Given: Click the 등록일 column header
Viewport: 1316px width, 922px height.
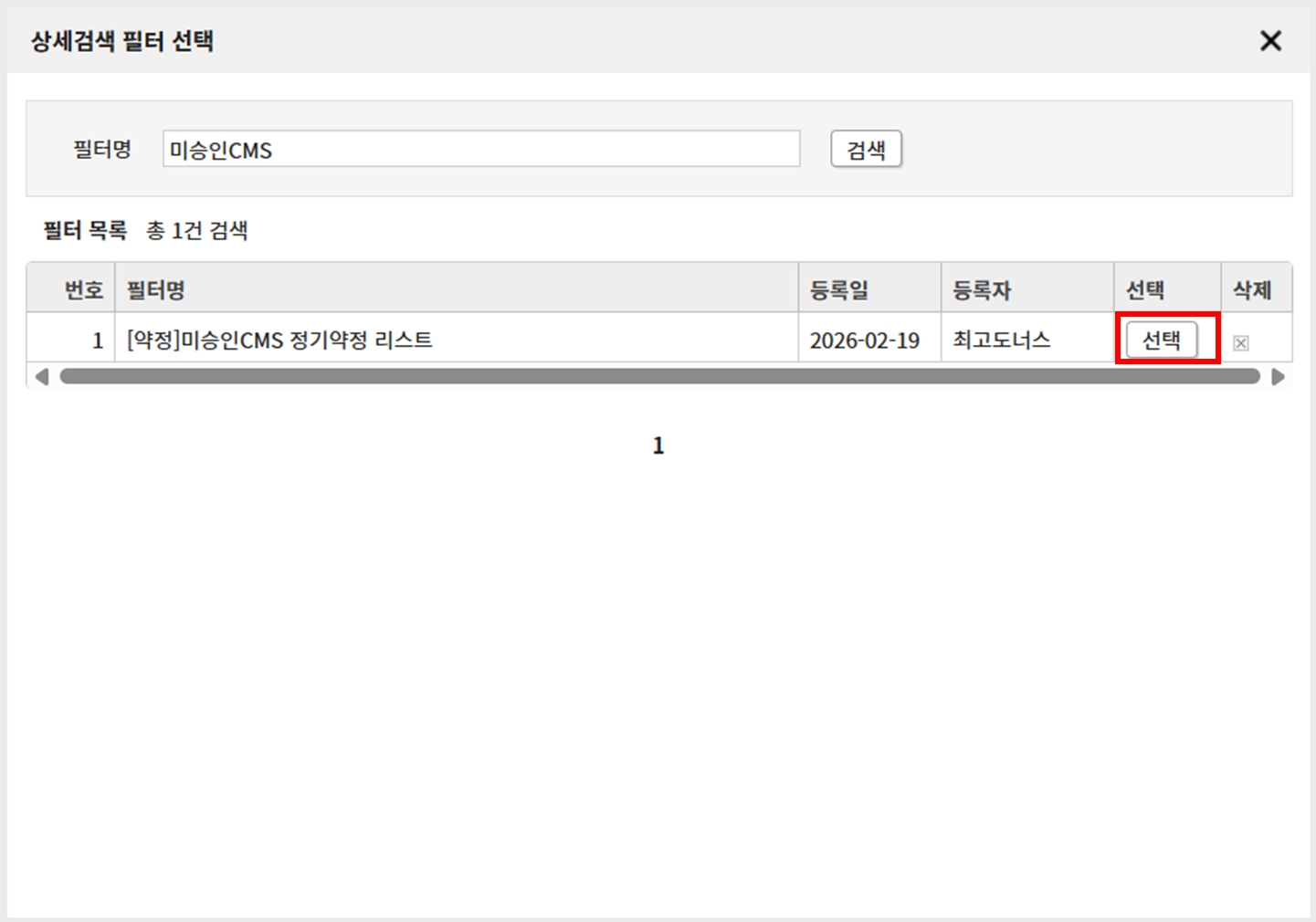Looking at the screenshot, I should [x=838, y=290].
